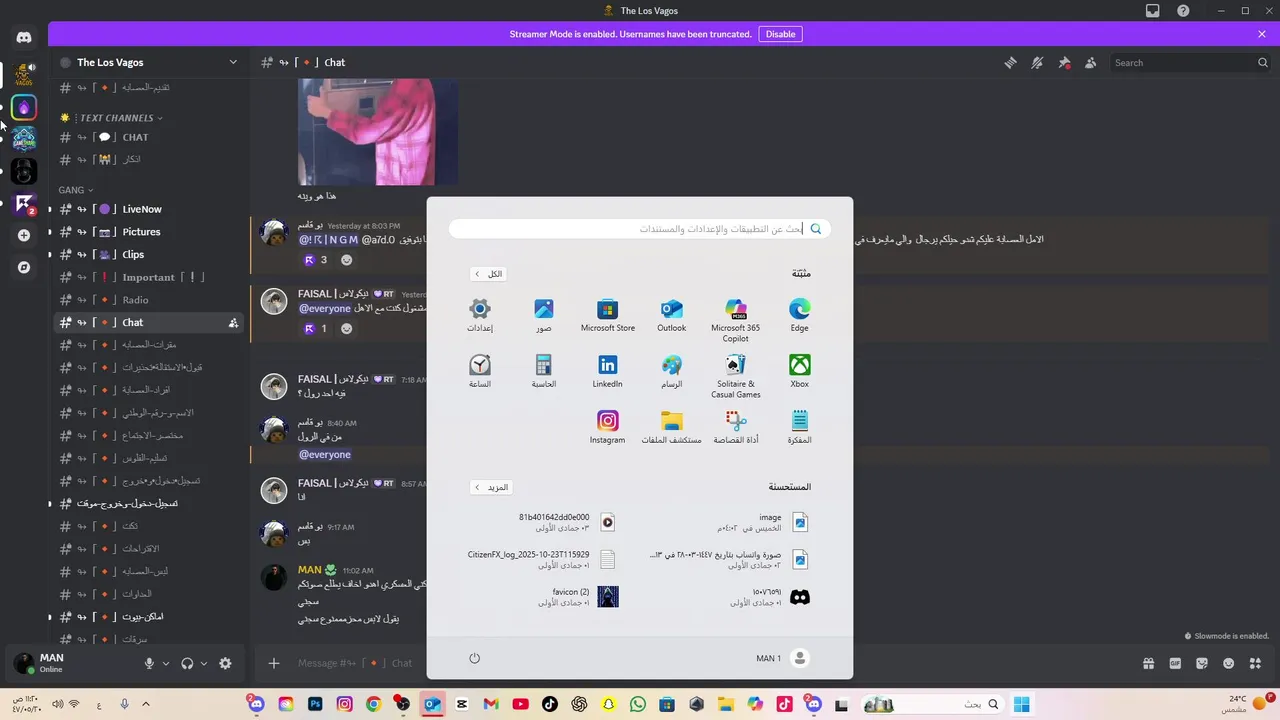1280x720 pixels.
Task: Open the Pictures channel
Action: [x=148, y=232]
